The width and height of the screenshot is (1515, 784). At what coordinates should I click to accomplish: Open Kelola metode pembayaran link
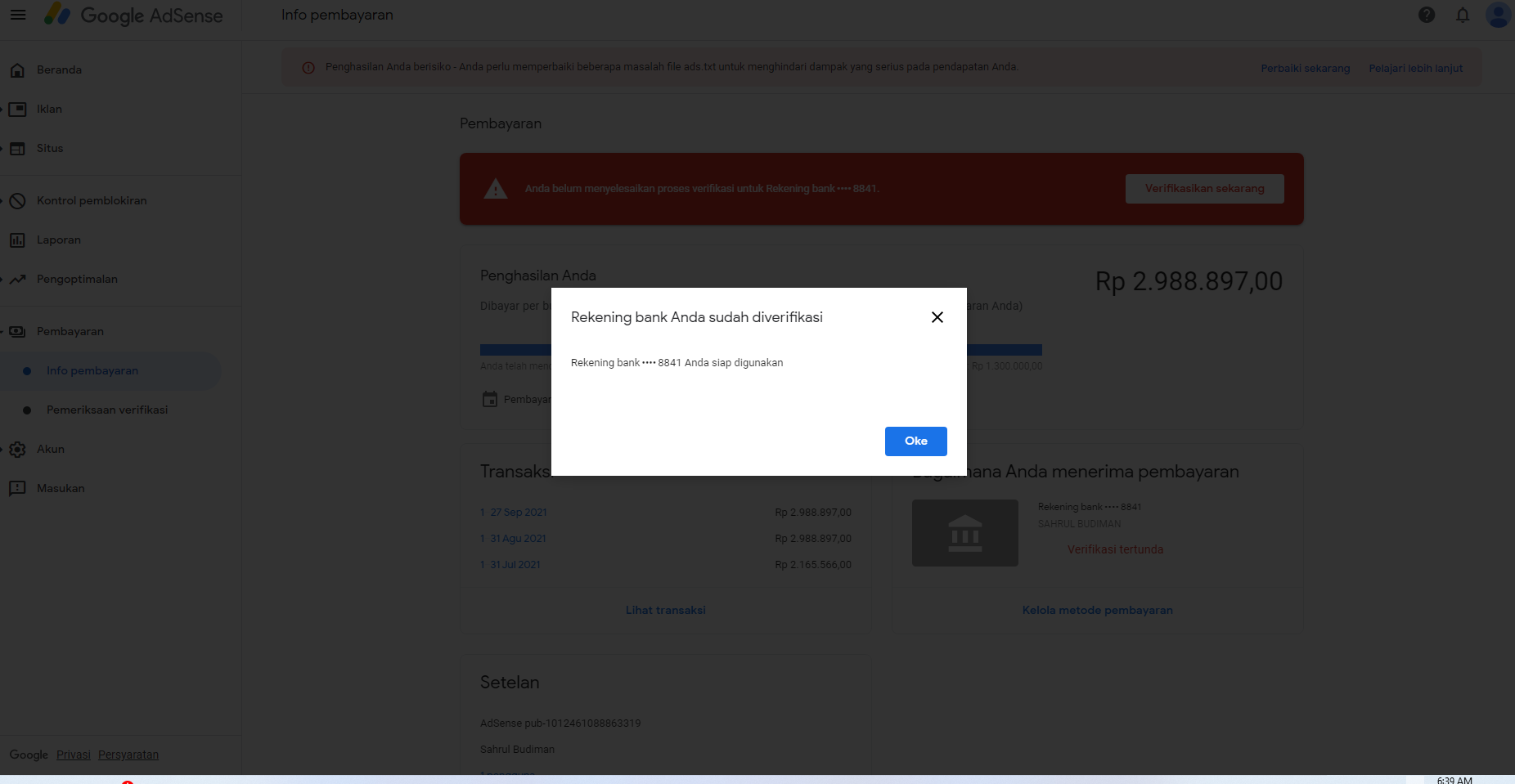click(1098, 610)
